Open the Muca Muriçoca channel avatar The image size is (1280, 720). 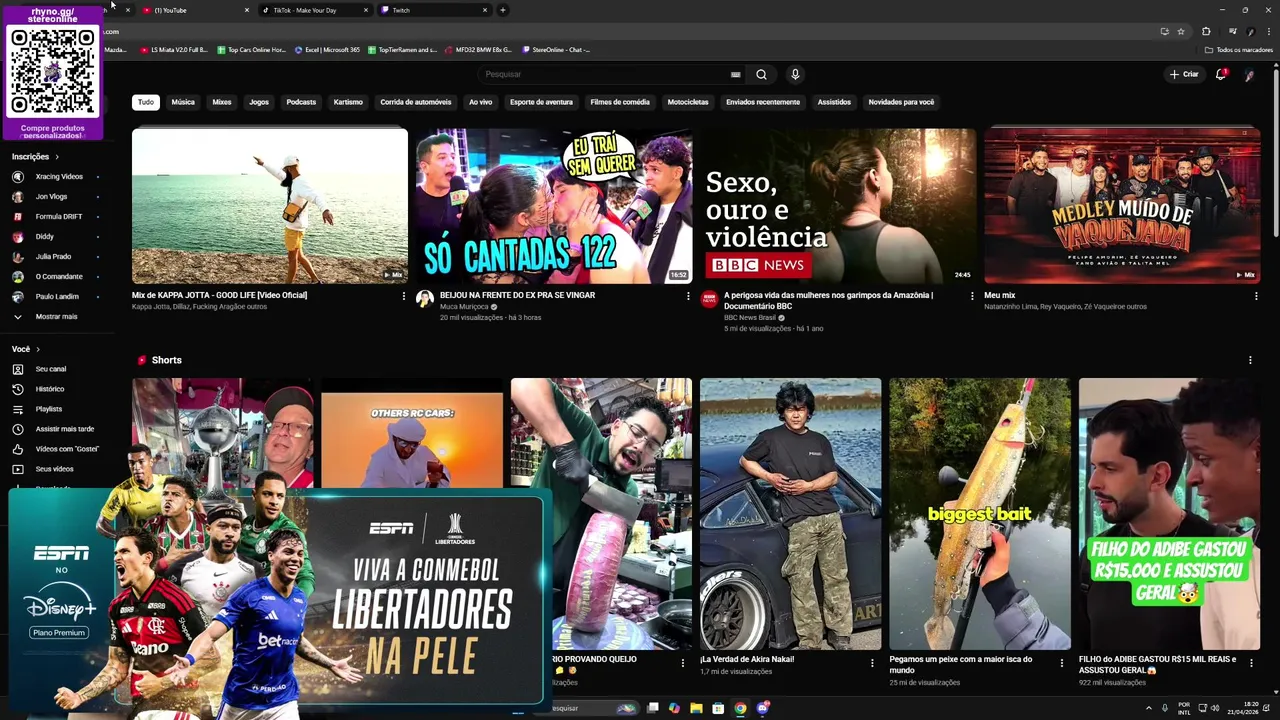(x=425, y=299)
